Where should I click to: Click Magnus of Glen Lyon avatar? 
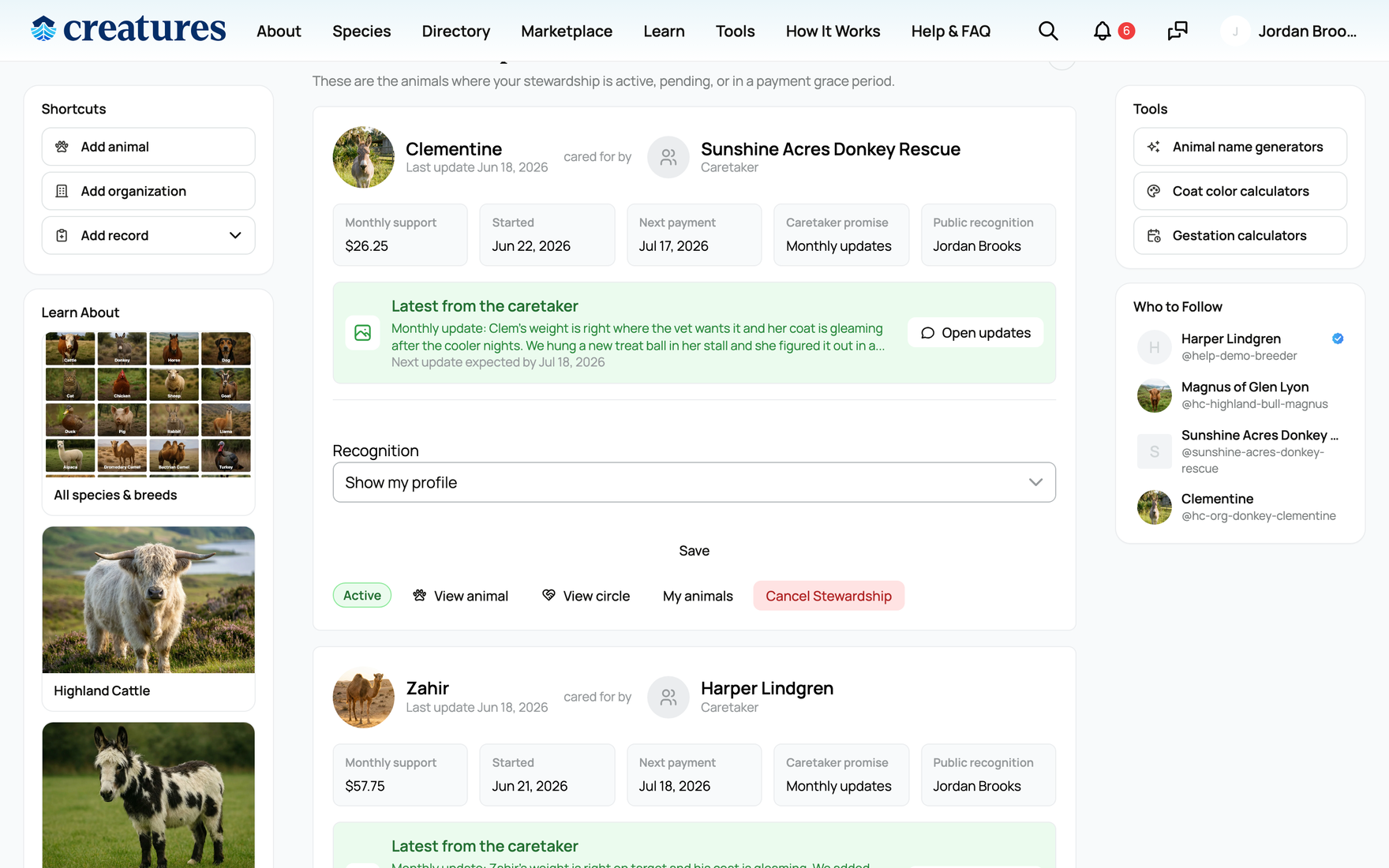coord(1155,395)
